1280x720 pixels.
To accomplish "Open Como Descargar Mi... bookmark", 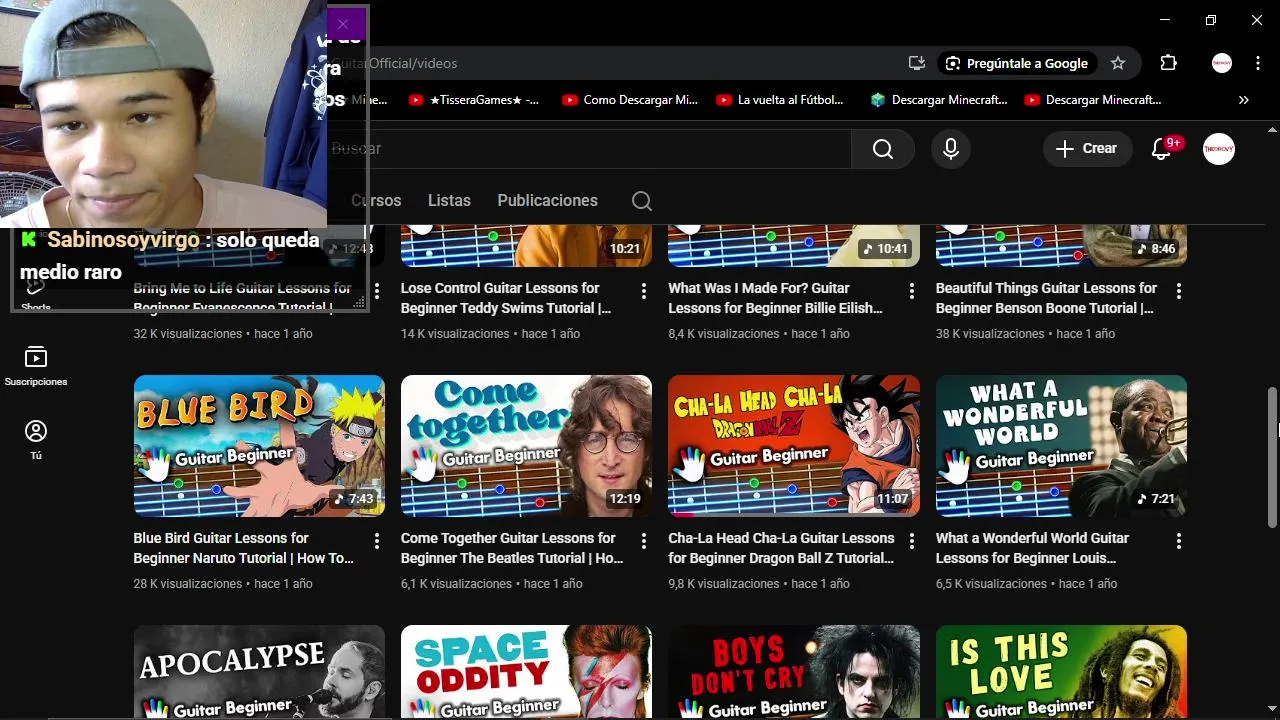I will (630, 100).
